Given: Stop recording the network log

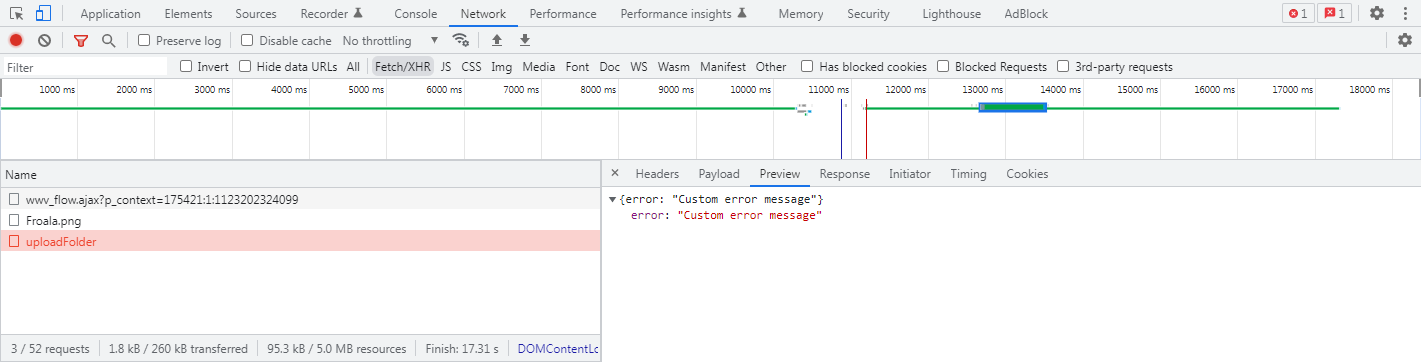Looking at the screenshot, I should (16, 40).
